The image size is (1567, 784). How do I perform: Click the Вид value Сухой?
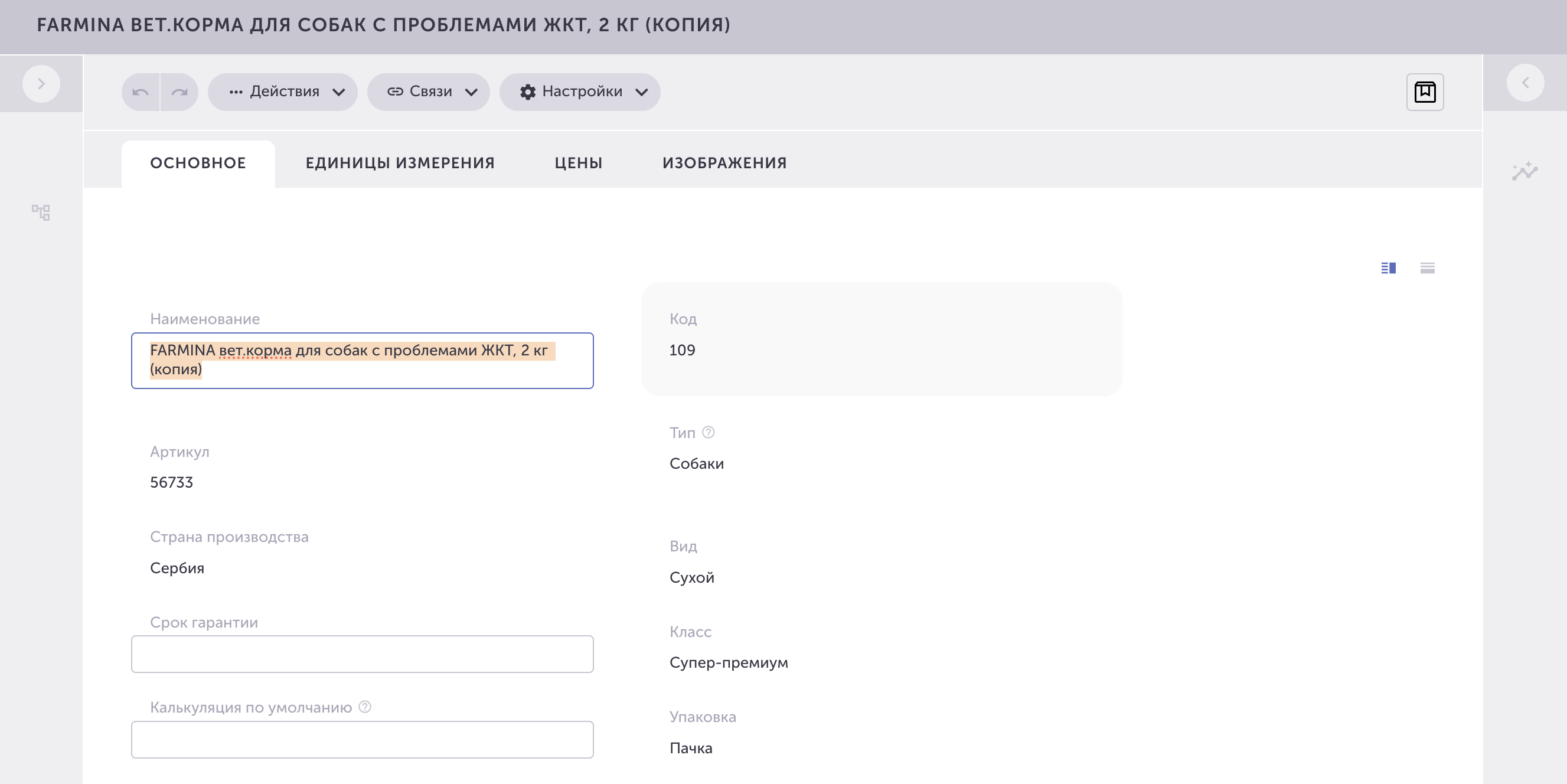coord(691,577)
